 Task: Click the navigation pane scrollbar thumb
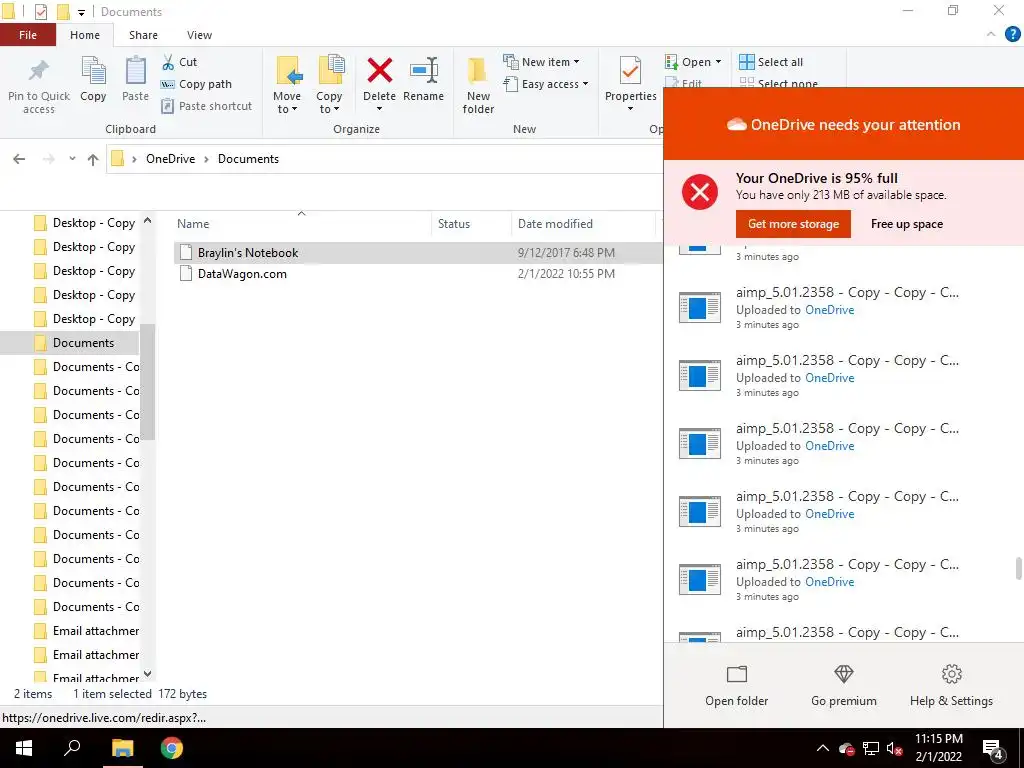148,382
